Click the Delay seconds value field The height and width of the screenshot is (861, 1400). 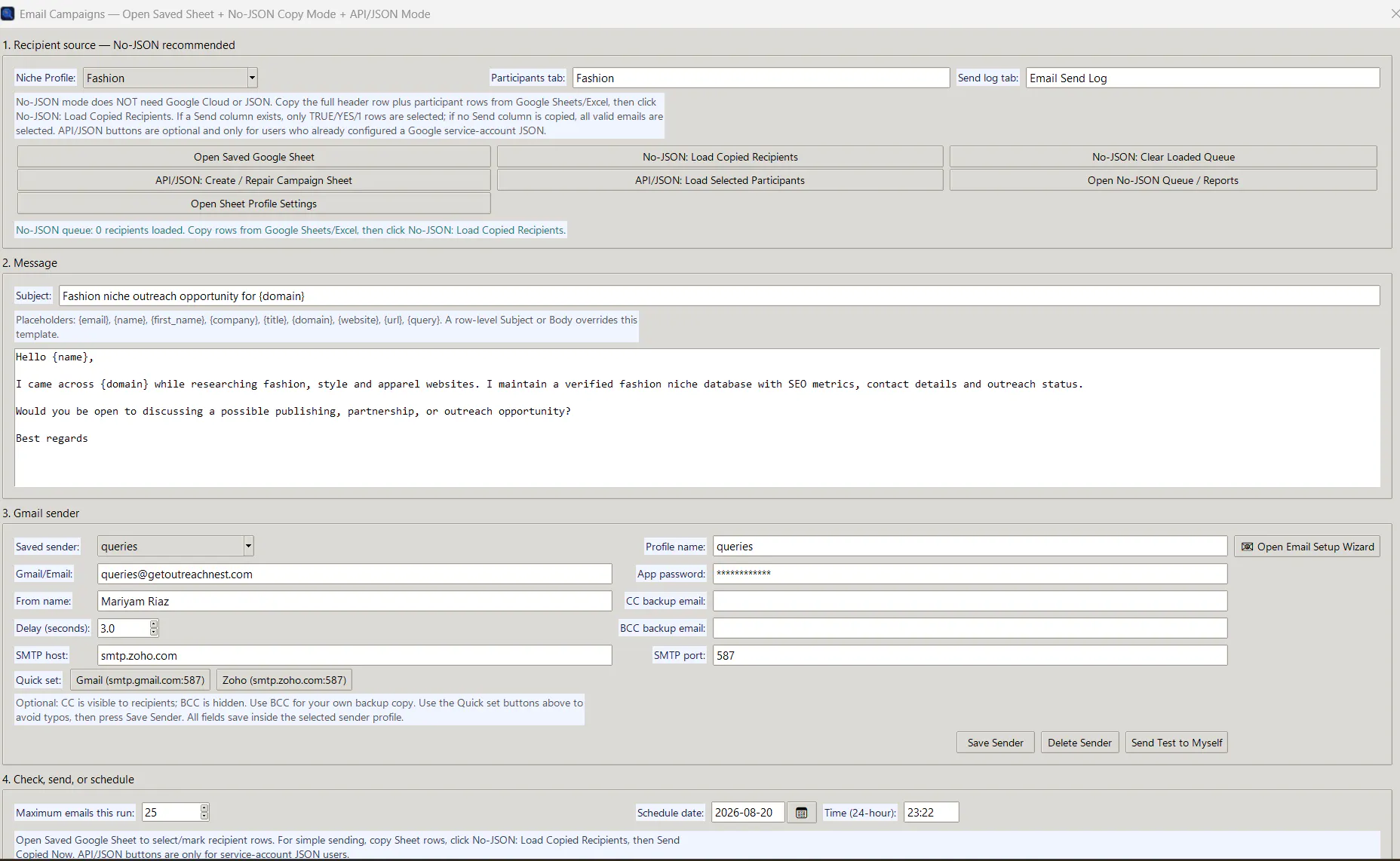pyautogui.click(x=124, y=628)
